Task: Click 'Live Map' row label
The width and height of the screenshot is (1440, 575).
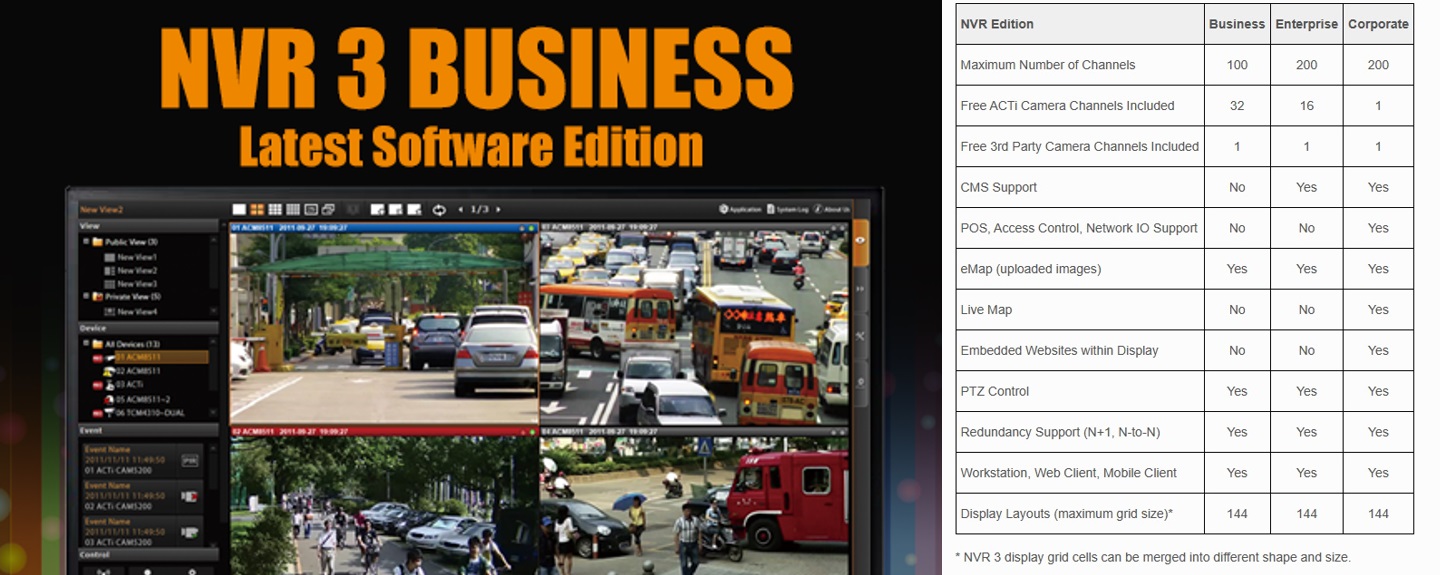Action: pyautogui.click(x=986, y=310)
